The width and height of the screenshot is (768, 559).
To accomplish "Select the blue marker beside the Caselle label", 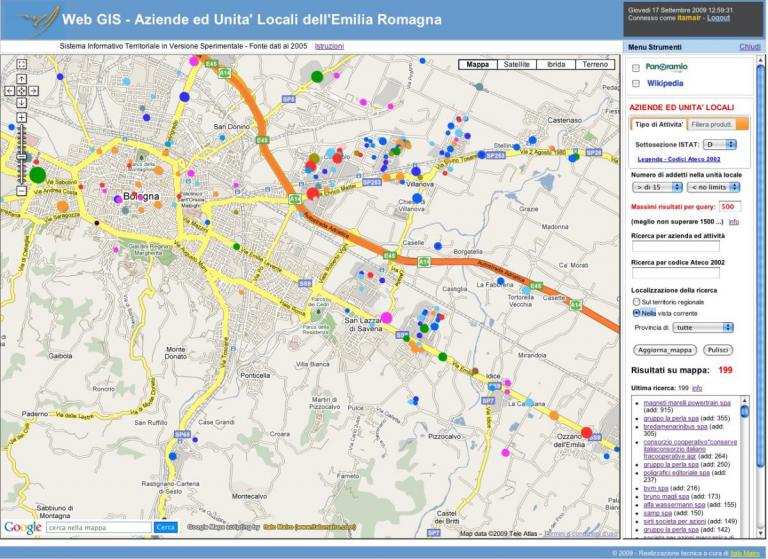I will pos(438,246).
